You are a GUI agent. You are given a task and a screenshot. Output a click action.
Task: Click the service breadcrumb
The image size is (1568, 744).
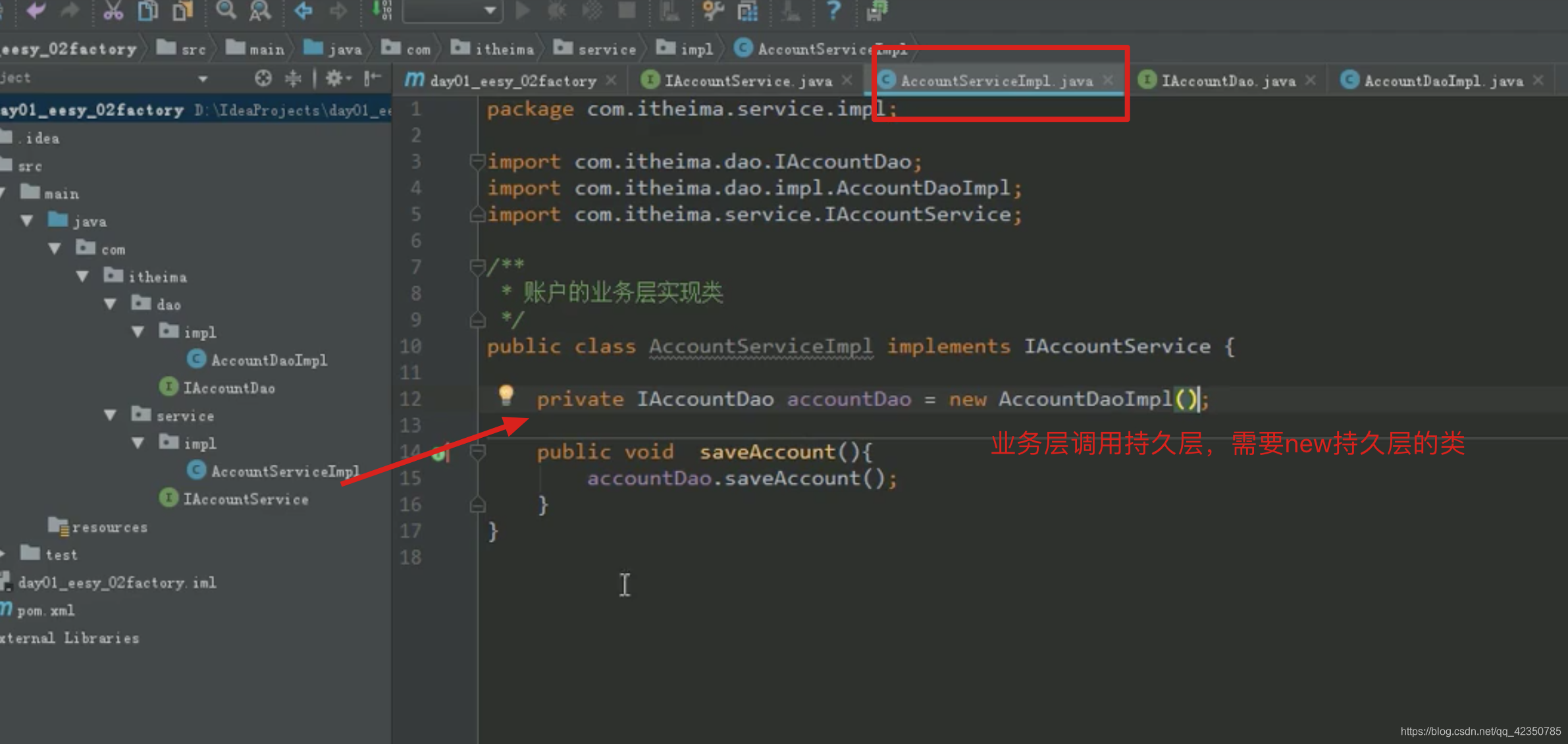(x=594, y=49)
